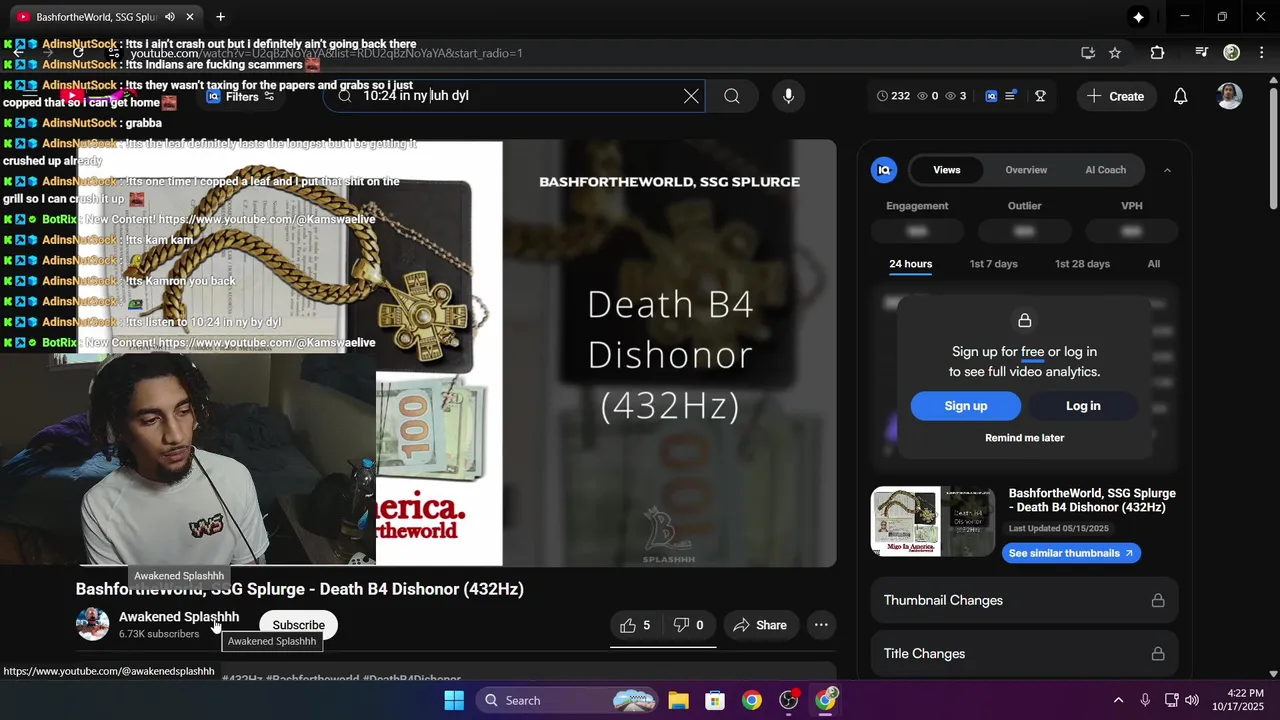Viewport: 1280px width, 720px height.
Task: Open the Windows Start menu
Action: click(x=454, y=700)
